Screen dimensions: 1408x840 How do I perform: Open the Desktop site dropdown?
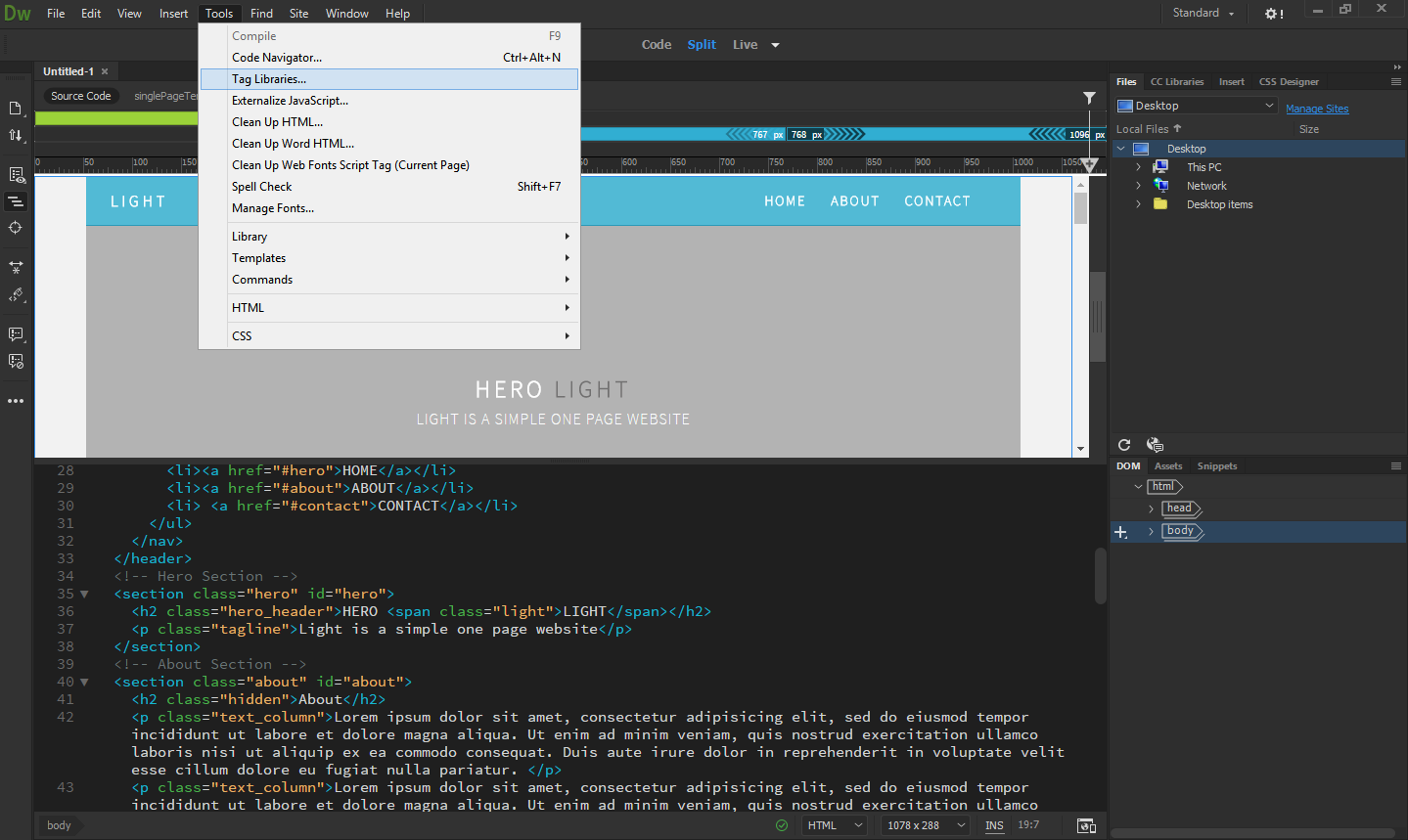(x=1196, y=106)
